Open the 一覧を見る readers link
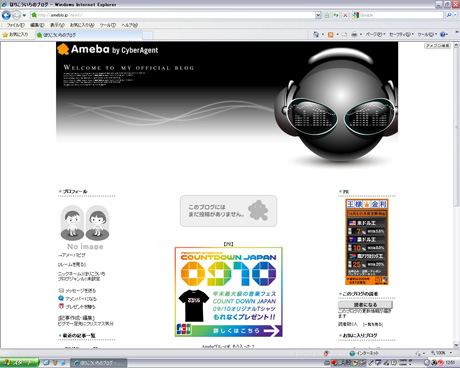The height and width of the screenshot is (368, 460). [x=373, y=324]
